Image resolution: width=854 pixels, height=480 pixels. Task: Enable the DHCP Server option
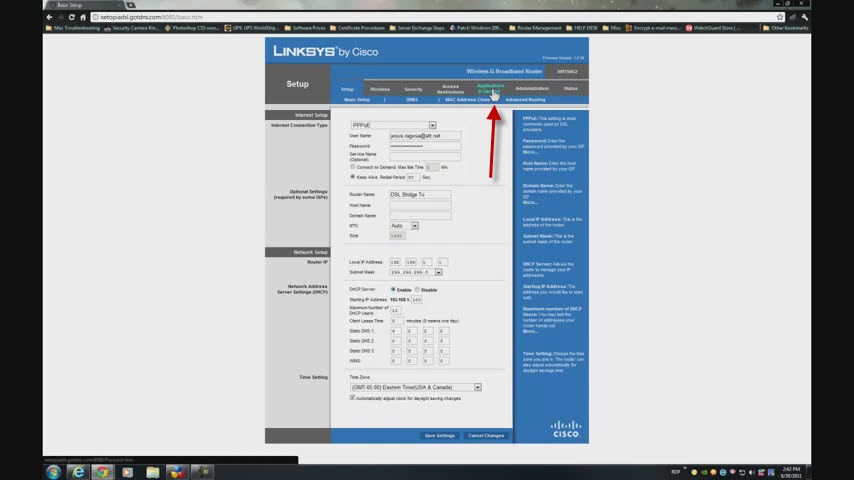pos(393,289)
